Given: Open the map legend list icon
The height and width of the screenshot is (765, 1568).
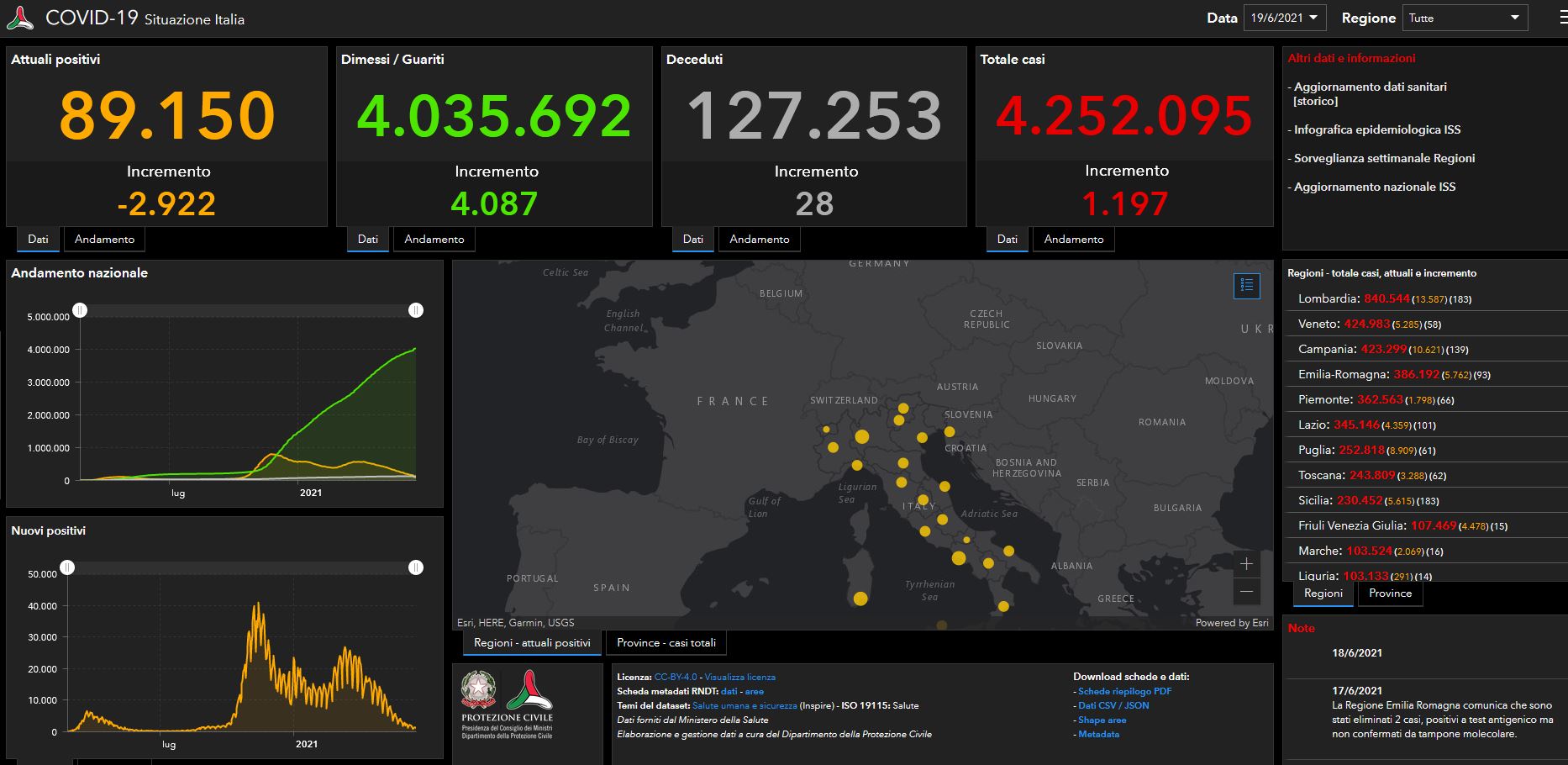Looking at the screenshot, I should coord(1246,286).
